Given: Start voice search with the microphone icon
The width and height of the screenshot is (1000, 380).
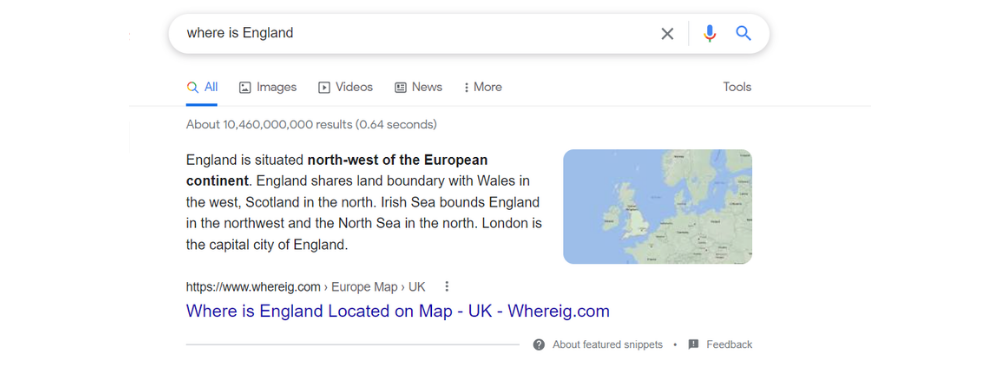Looking at the screenshot, I should pos(710,33).
